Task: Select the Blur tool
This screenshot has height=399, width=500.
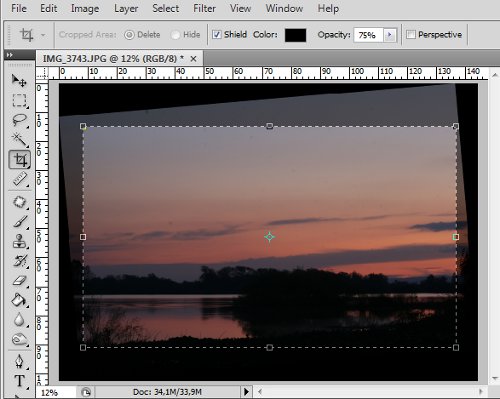Action: coord(19,319)
